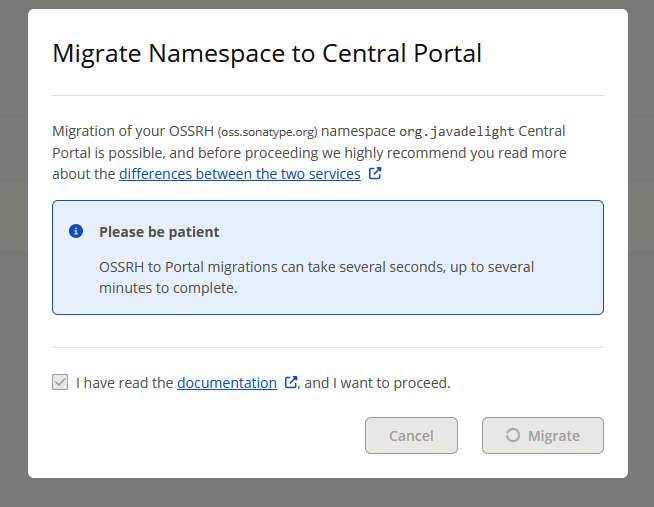Viewport: 654px width, 507px height.
Task: Cancel the namespace migration dialog
Action: (411, 435)
